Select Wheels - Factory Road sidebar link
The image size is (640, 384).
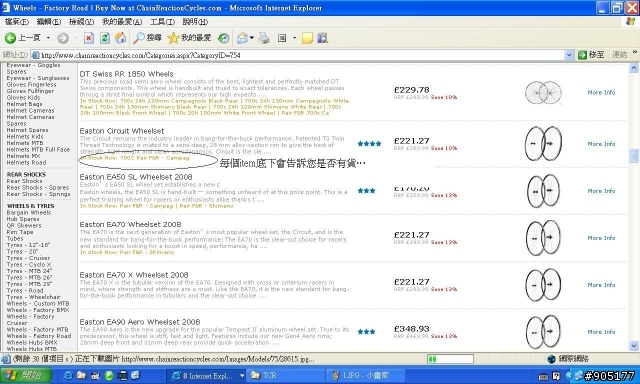coord(39,336)
